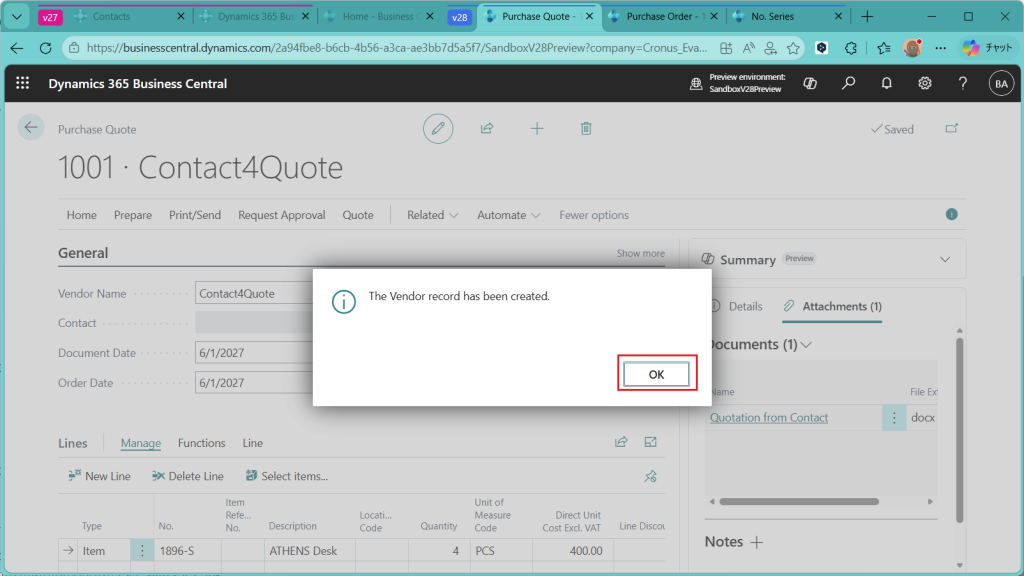Open the Quotation from Contact link

[768, 418]
